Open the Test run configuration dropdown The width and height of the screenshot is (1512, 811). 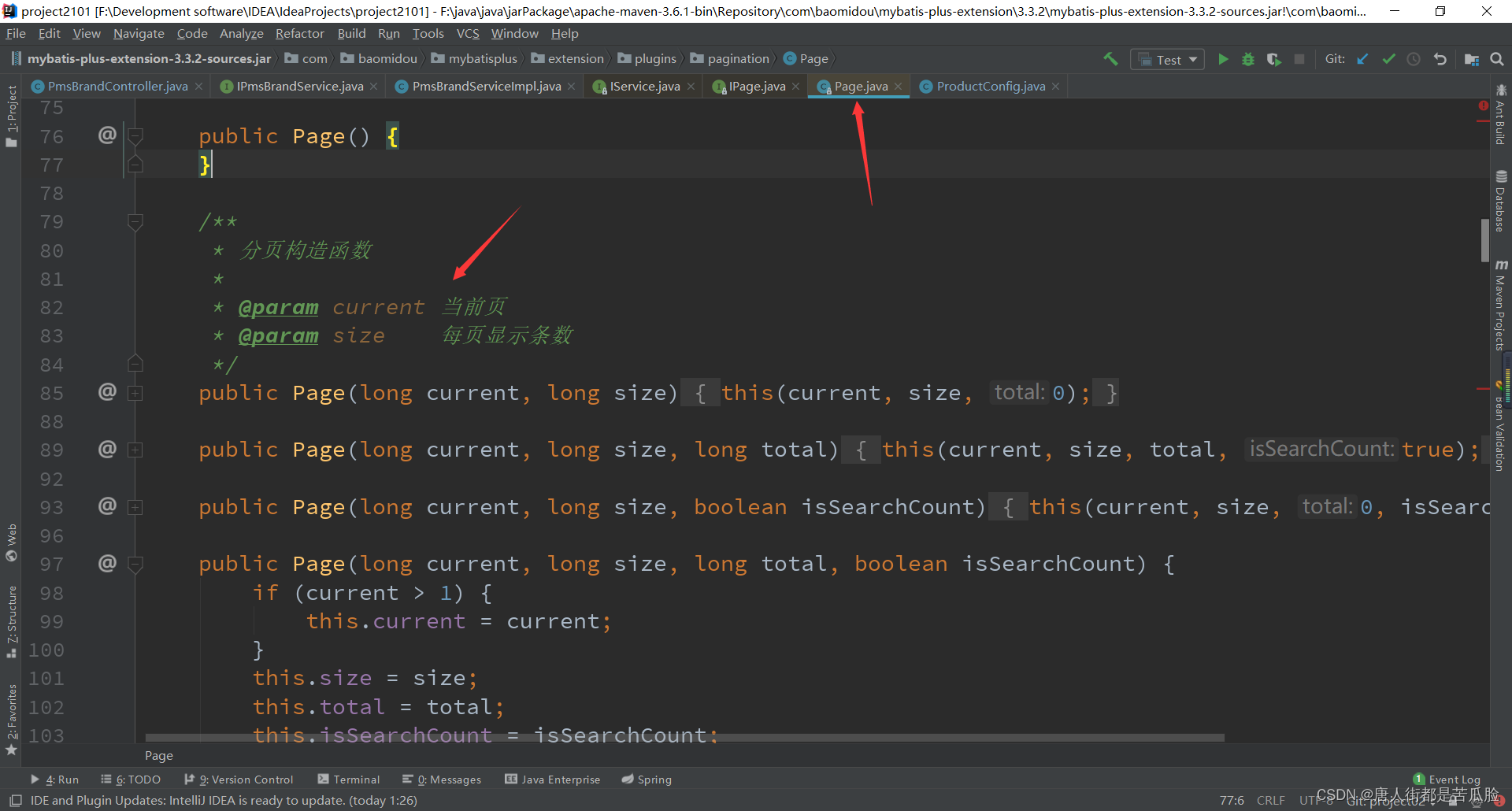coord(1168,59)
